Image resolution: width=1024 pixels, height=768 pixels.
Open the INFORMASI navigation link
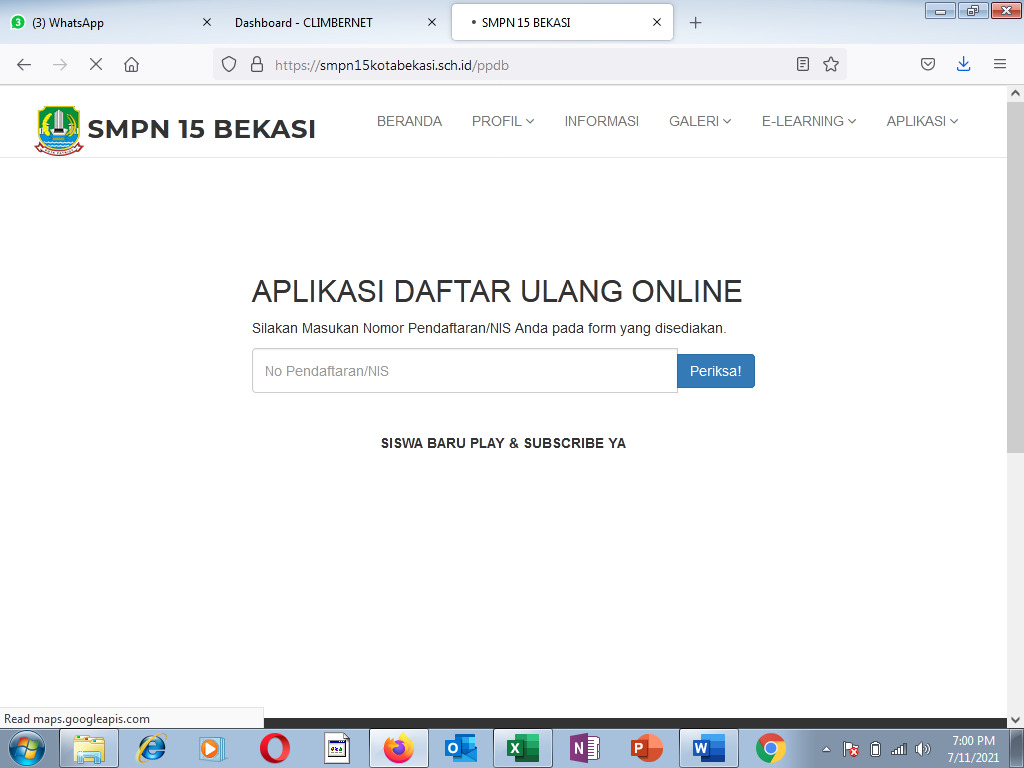pyautogui.click(x=601, y=121)
